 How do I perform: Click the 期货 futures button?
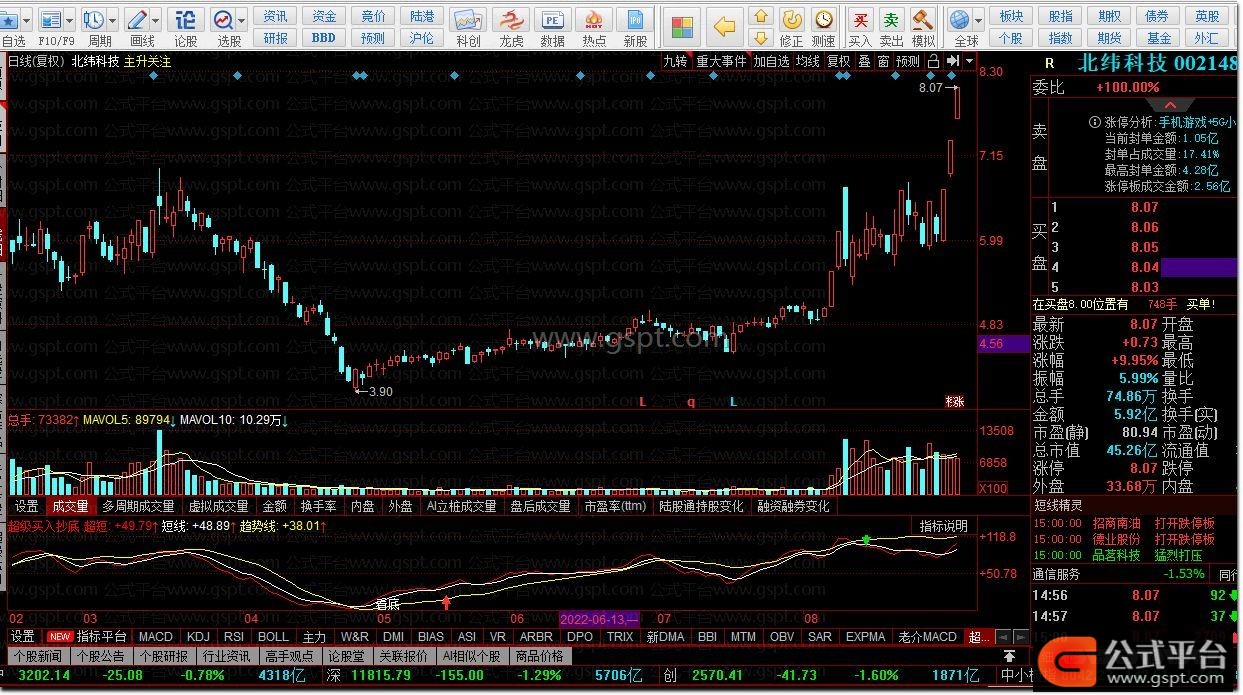pos(1110,37)
